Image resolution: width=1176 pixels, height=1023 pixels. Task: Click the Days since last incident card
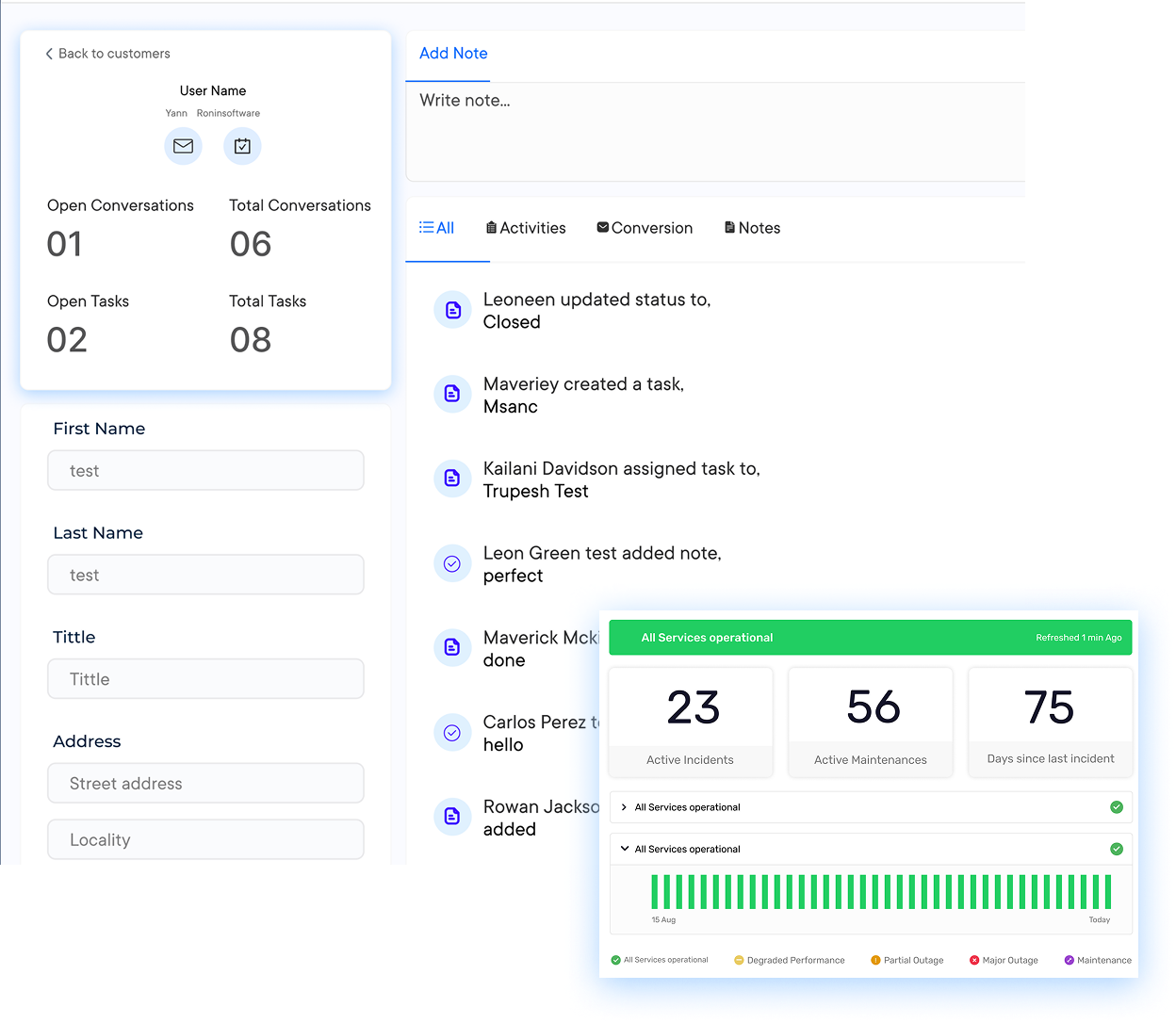click(x=1051, y=723)
